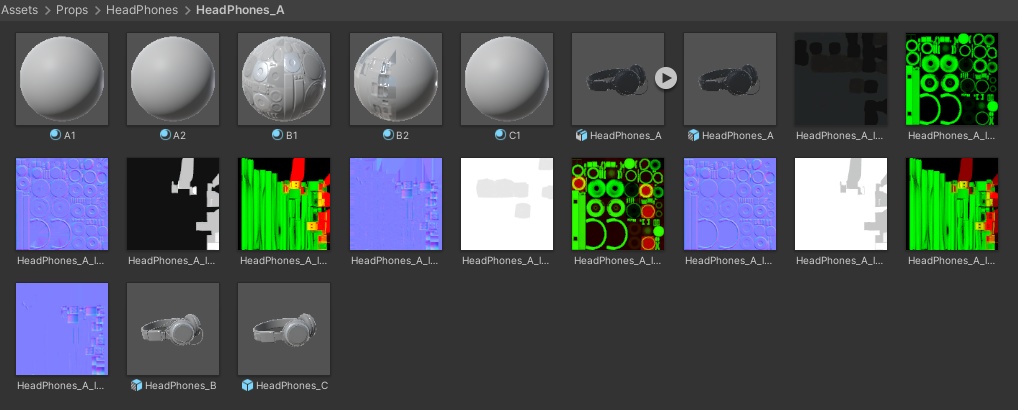Viewport: 1018px width, 410px height.
Task: Click HeadPhones_A at the end of breadcrumb
Action: [x=240, y=10]
